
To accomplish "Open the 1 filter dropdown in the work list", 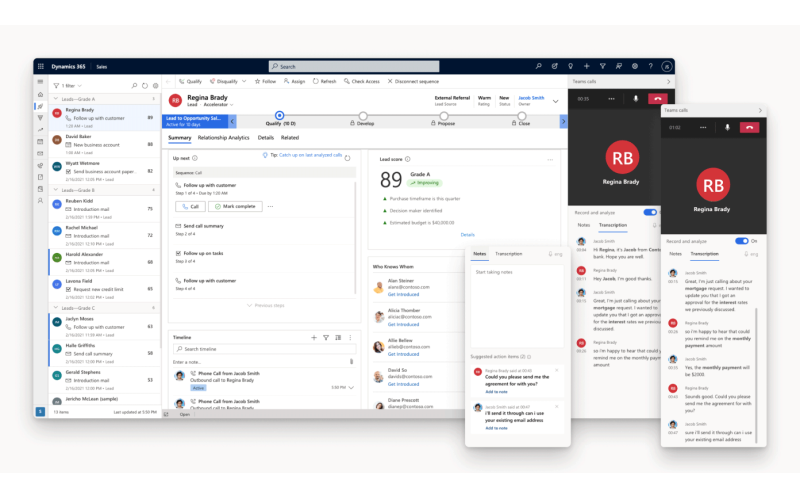I will coord(68,86).
